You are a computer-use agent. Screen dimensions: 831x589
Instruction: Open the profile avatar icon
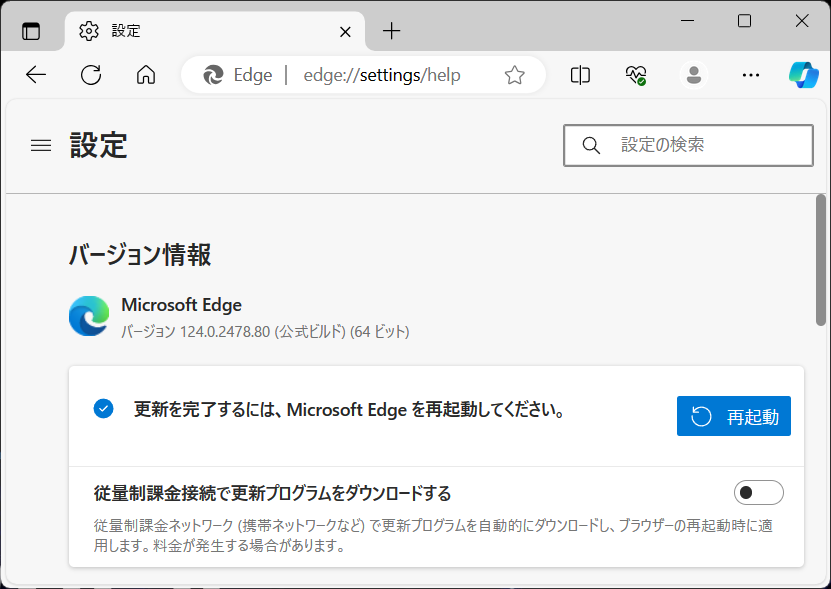[693, 75]
